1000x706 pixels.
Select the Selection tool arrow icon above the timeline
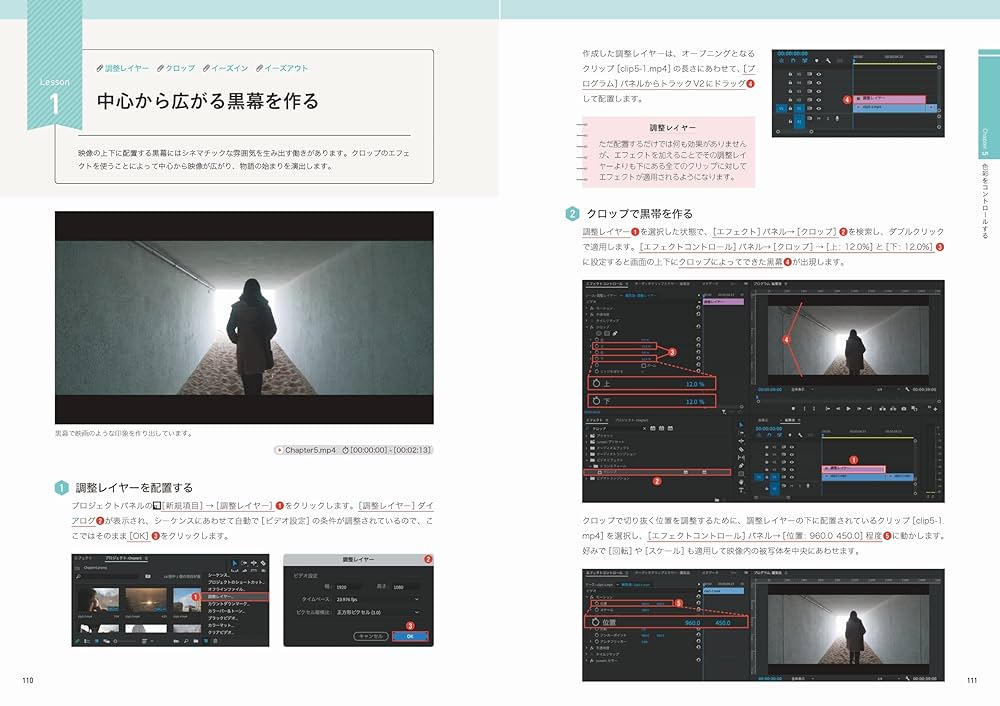[x=235, y=562]
